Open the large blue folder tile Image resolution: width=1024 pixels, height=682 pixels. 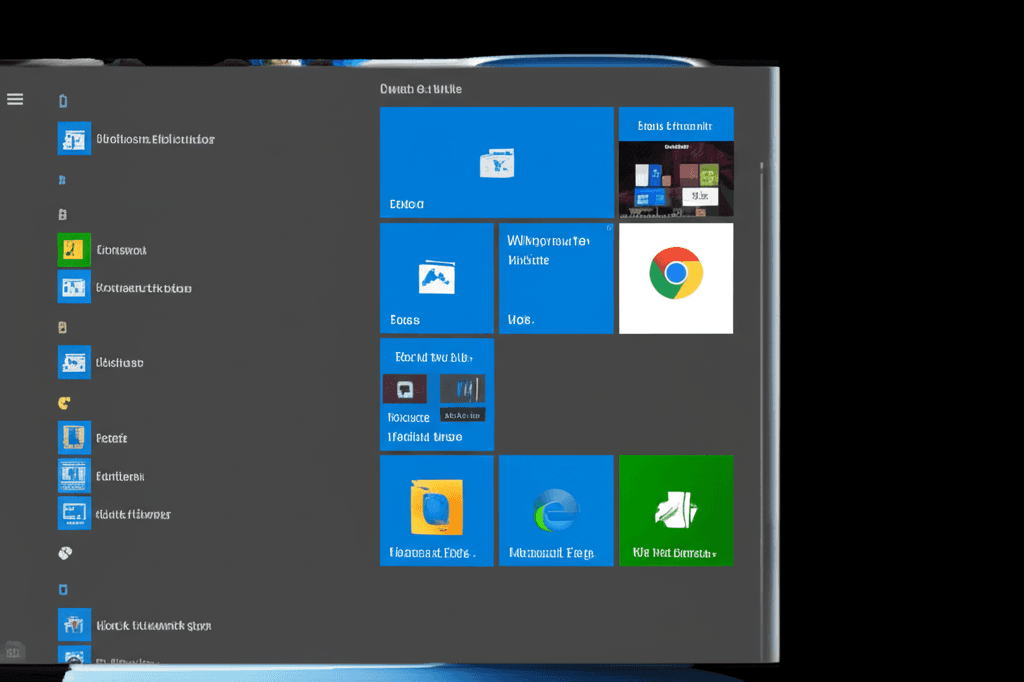[496, 160]
